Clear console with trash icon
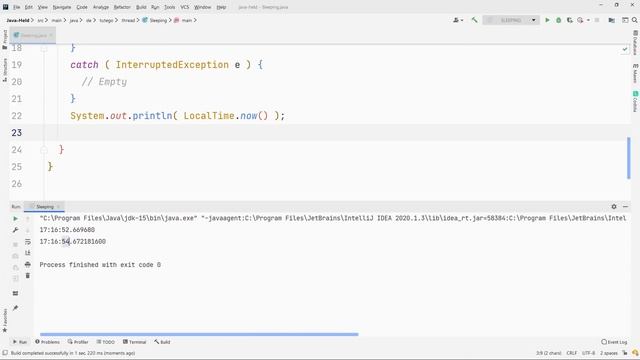 click(x=28, y=276)
